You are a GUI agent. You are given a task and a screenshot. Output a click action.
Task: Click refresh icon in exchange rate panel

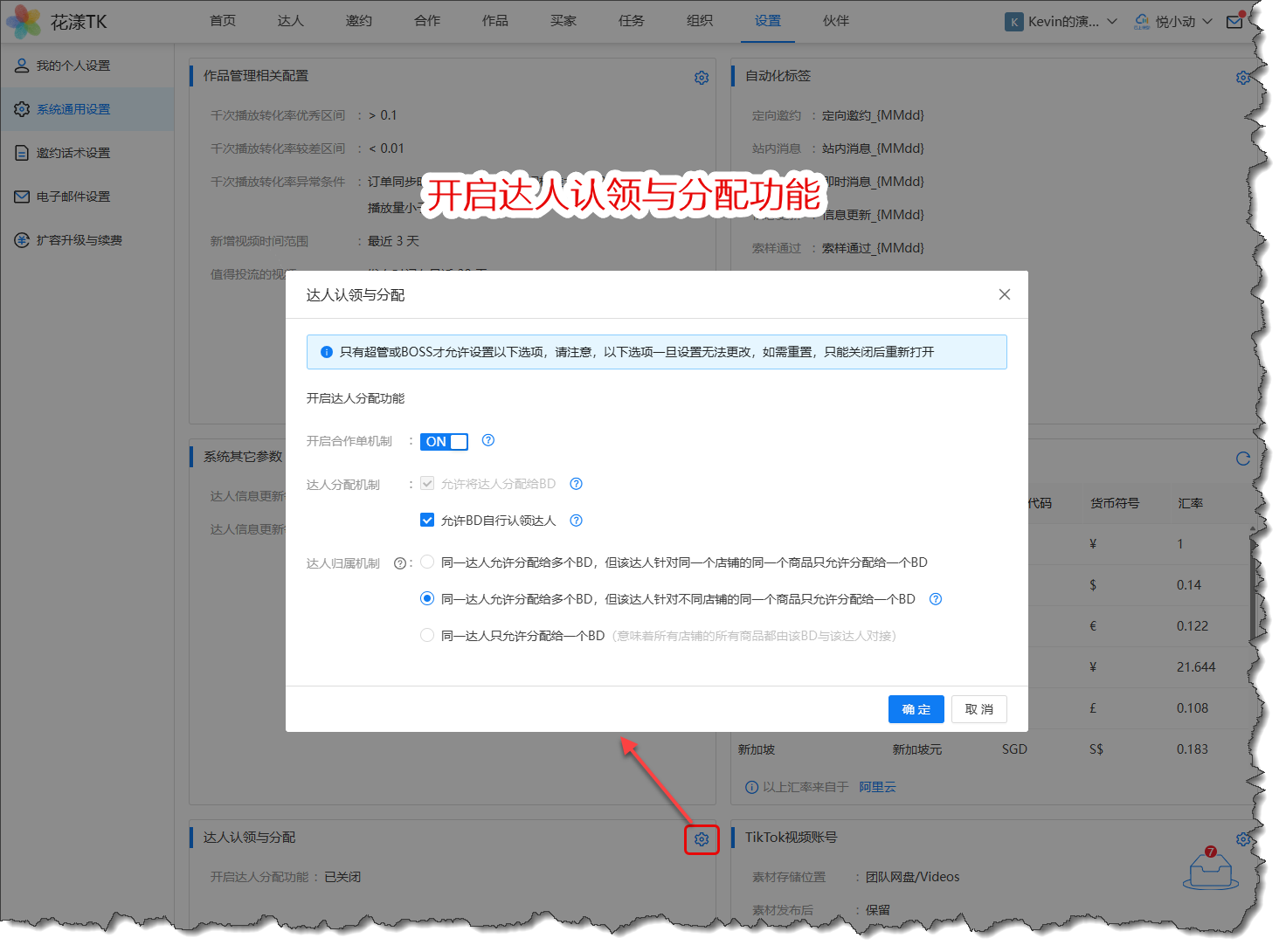coord(1242,459)
